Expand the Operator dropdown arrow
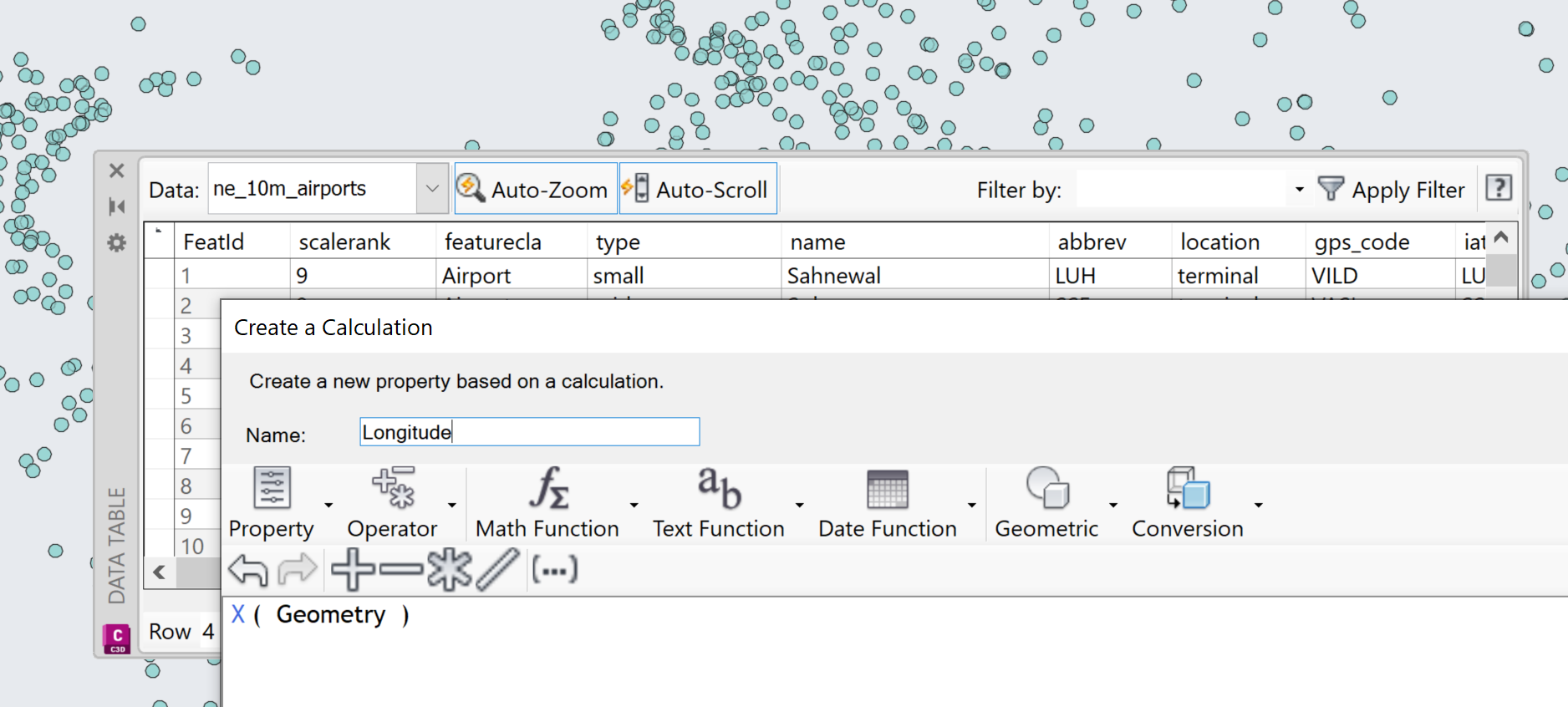Image resolution: width=1568 pixels, height=707 pixels. point(452,505)
